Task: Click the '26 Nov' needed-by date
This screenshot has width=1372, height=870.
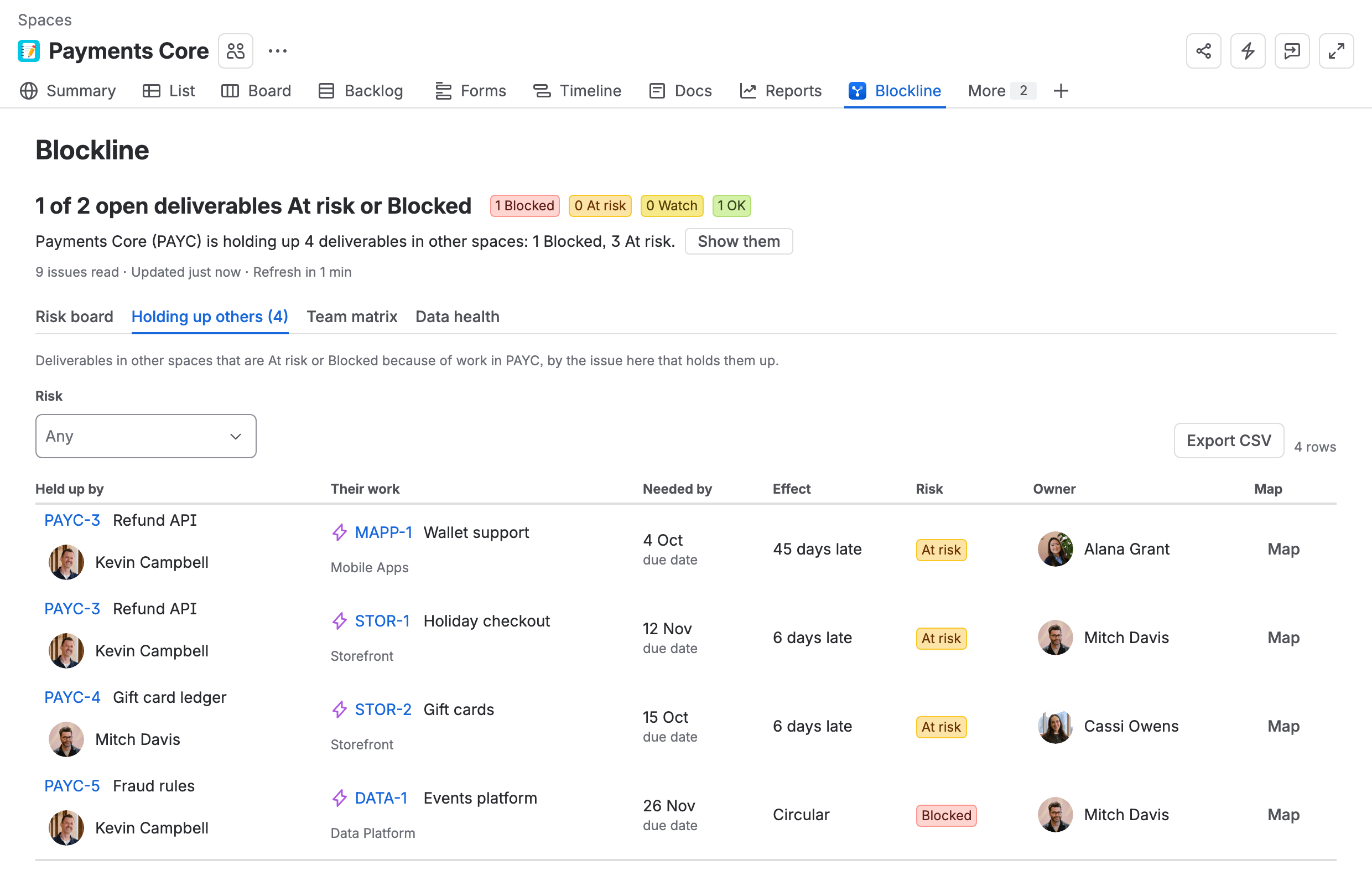Action: point(668,806)
